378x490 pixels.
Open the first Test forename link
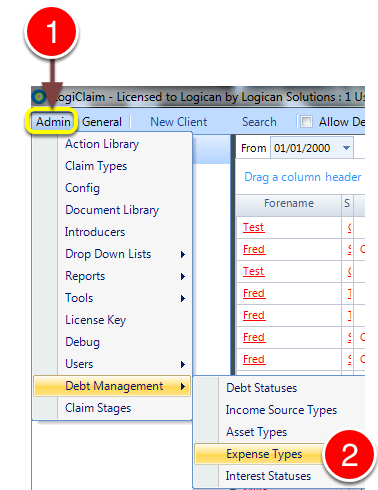(253, 227)
